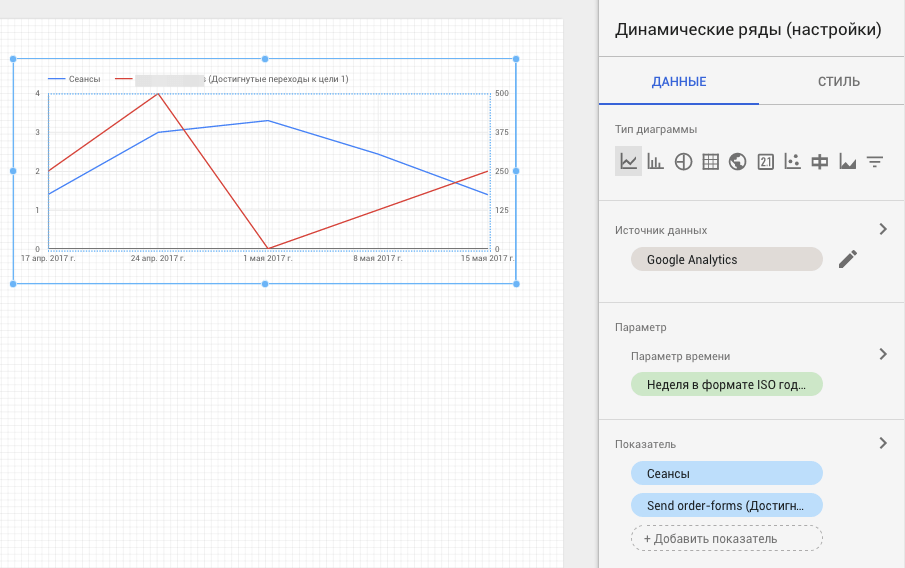Choose the scatter chart type icon
Screen dimensions: 905x568
pyautogui.click(x=793, y=161)
